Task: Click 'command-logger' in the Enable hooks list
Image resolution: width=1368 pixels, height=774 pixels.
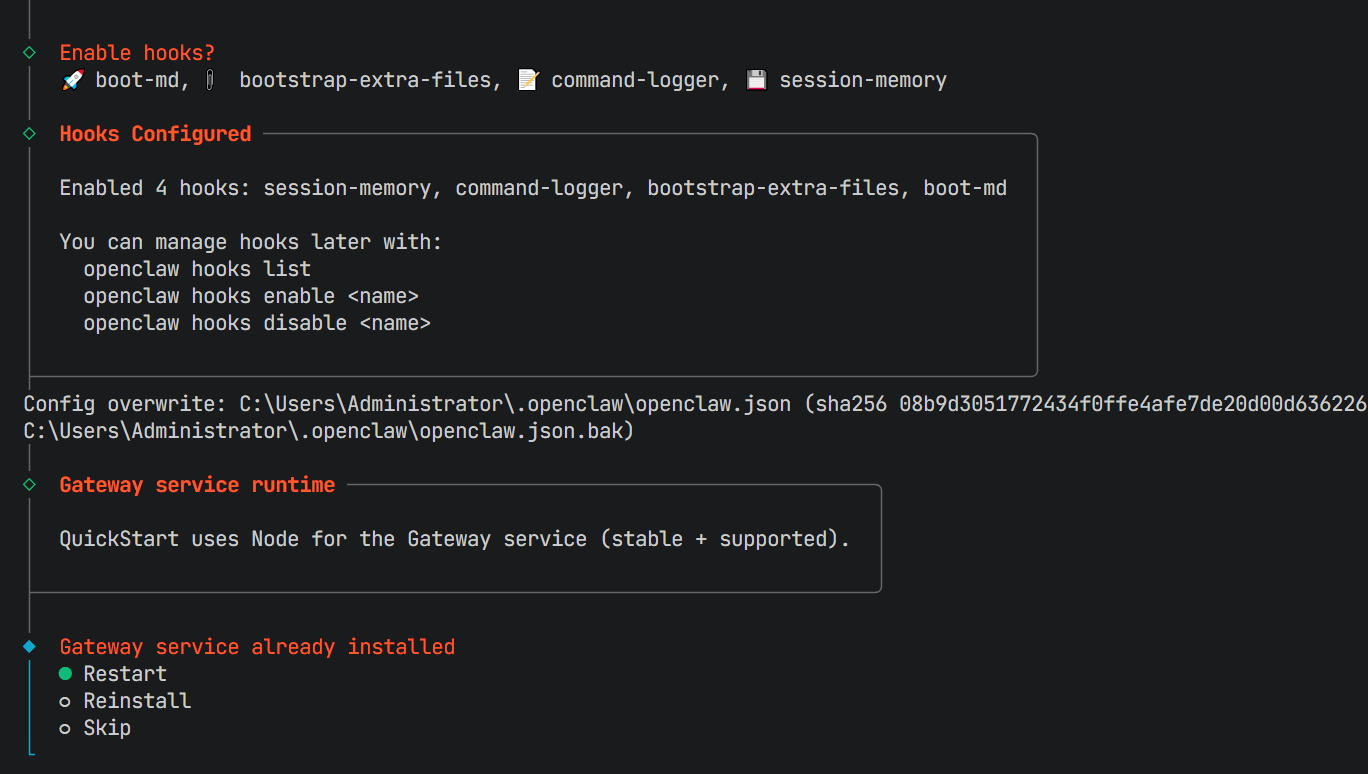Action: coord(635,81)
